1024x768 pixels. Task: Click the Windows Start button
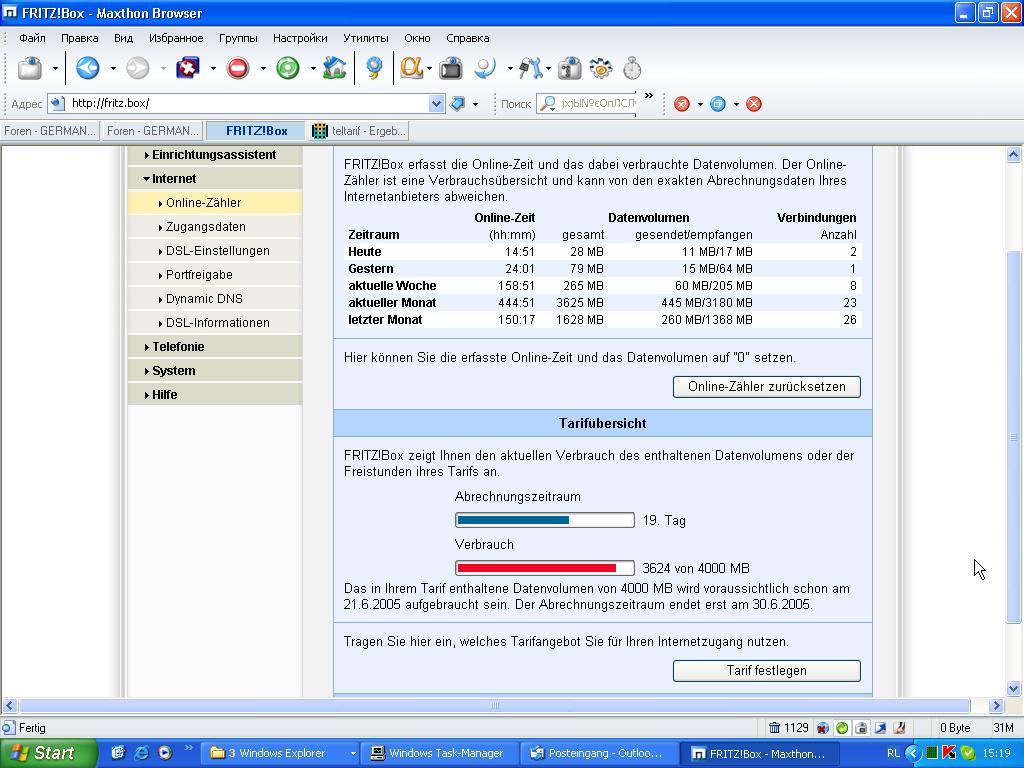pos(48,753)
